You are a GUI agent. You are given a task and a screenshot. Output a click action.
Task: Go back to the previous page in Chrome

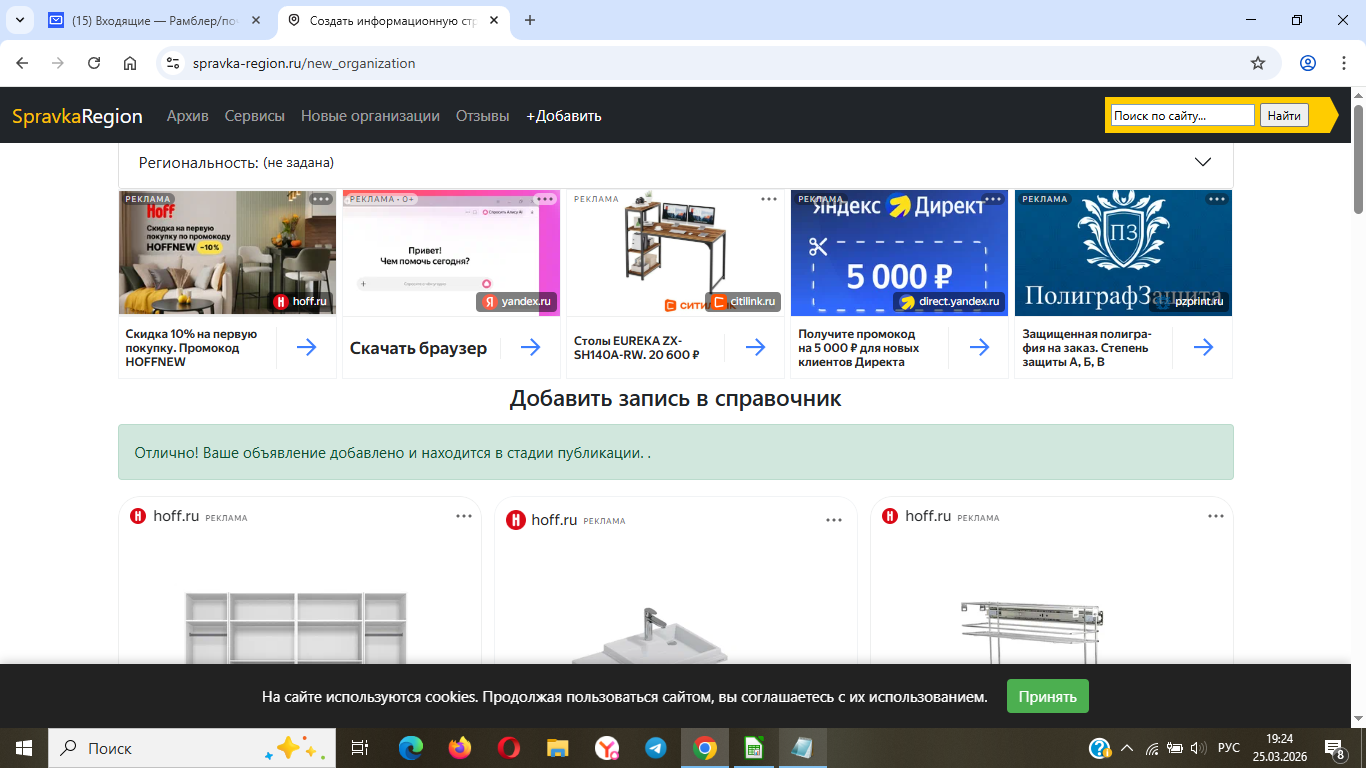coord(22,63)
